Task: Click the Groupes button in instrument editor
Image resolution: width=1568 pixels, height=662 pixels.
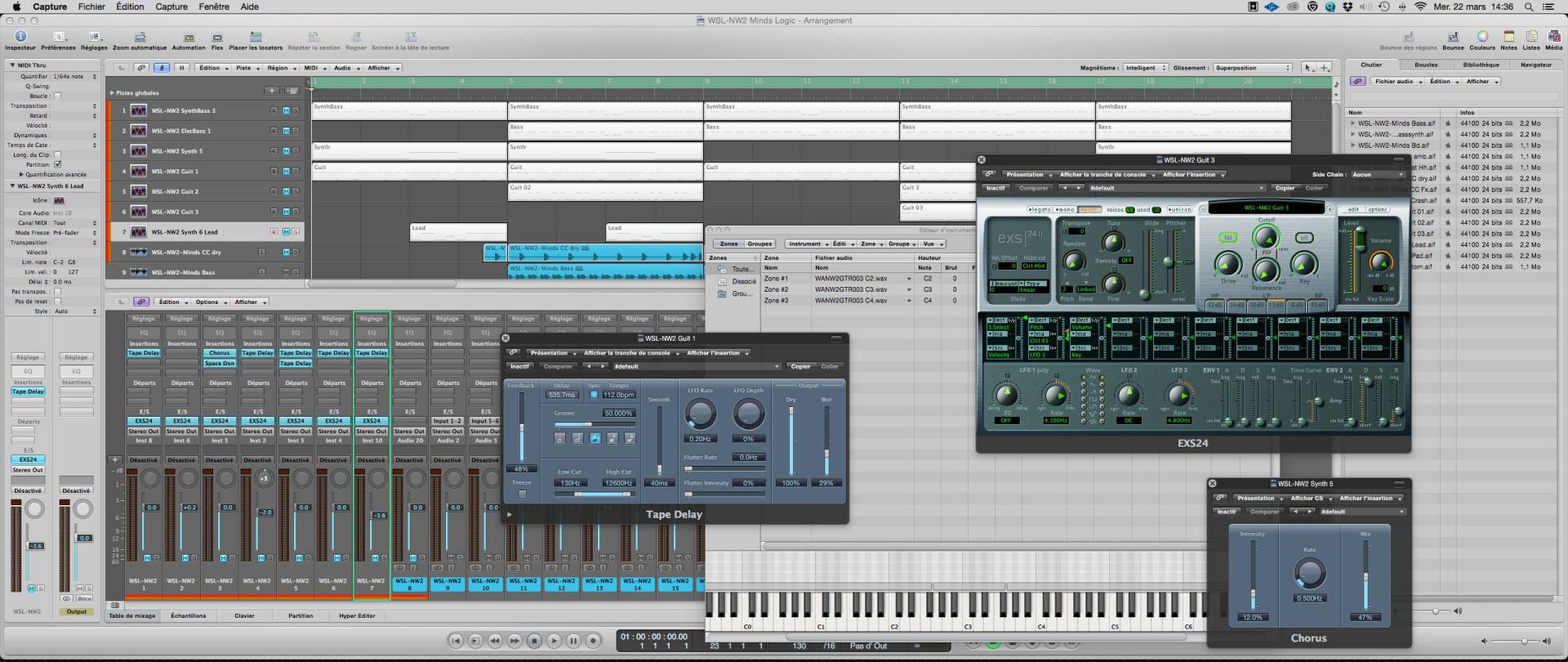Action: 759,244
